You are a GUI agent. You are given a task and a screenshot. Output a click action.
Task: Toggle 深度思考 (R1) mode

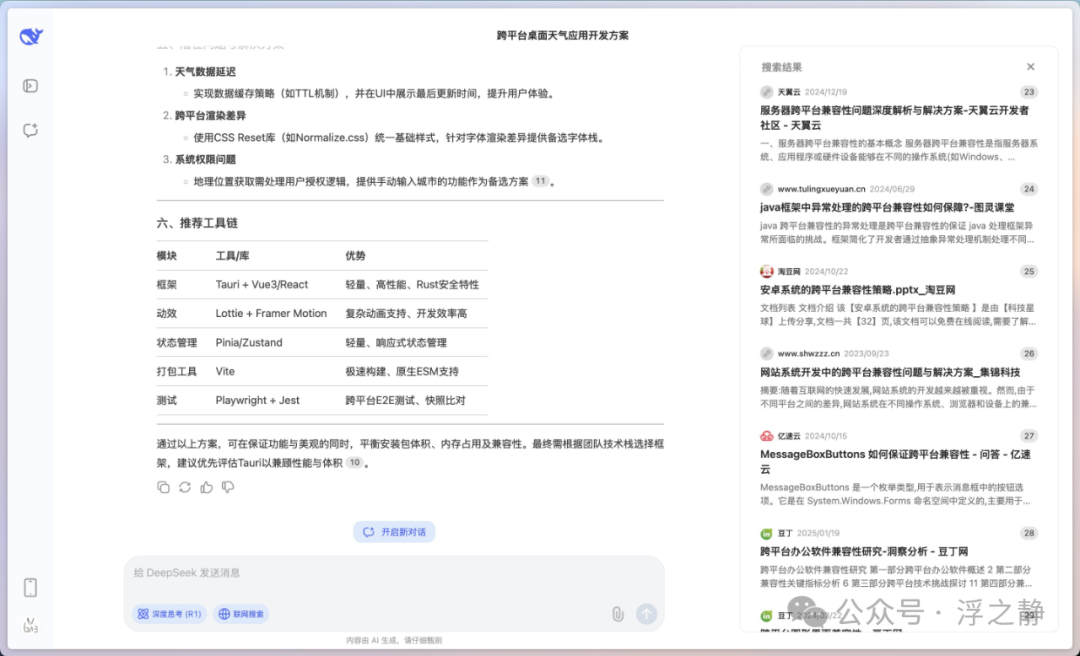click(x=169, y=614)
